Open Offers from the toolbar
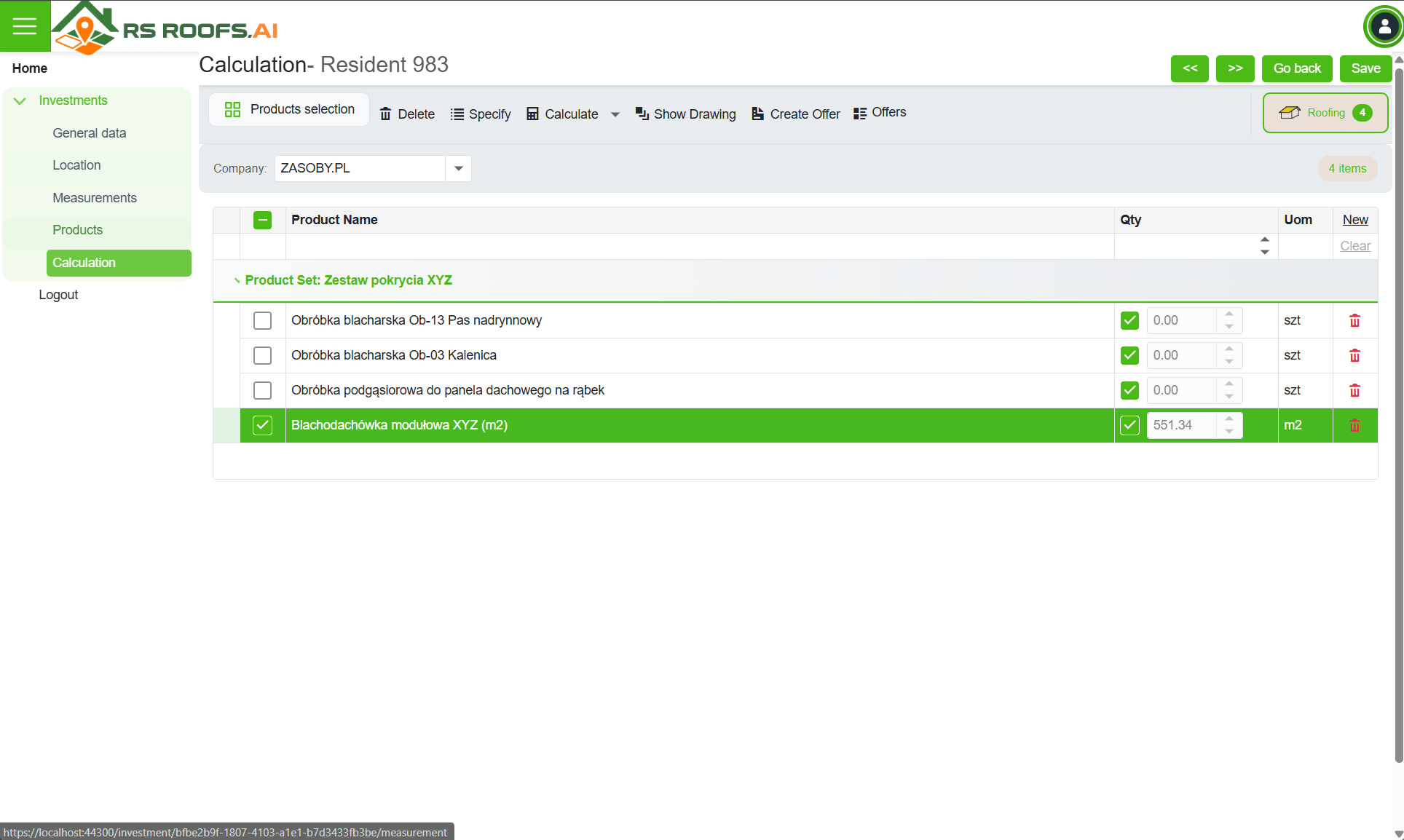1404x840 pixels. pyautogui.click(x=880, y=113)
